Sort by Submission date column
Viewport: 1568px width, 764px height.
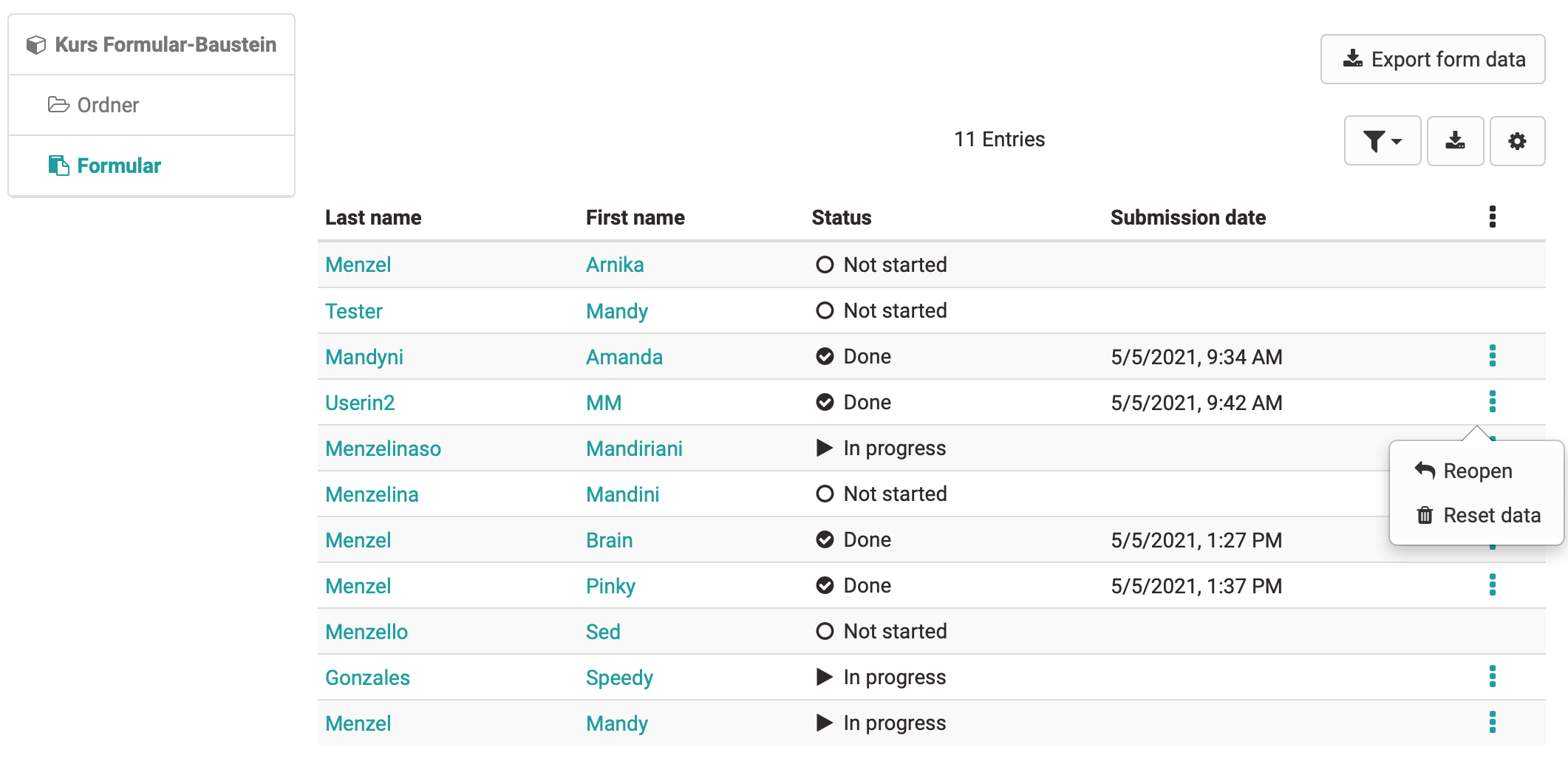point(1187,218)
